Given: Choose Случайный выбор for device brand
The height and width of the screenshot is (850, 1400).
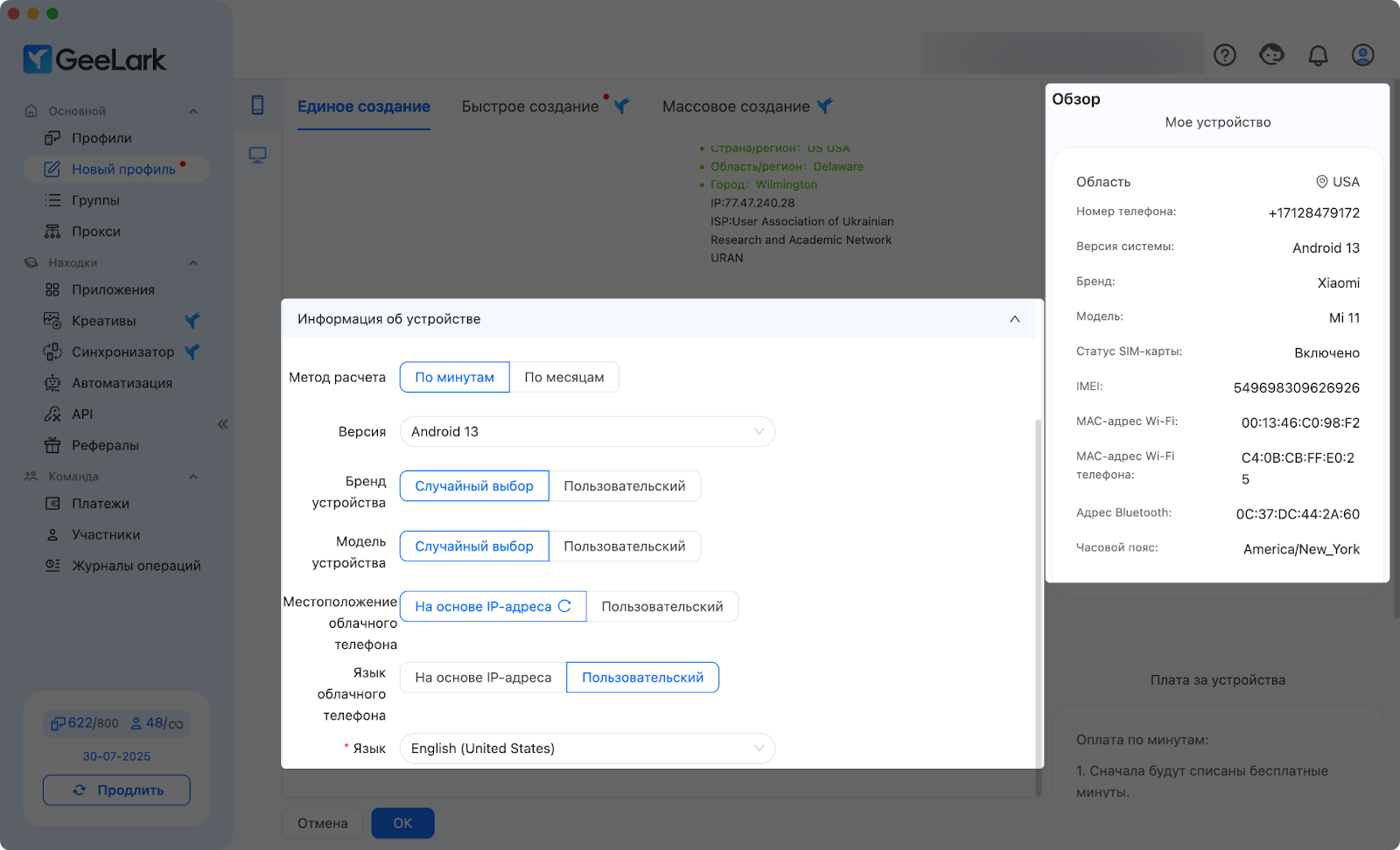Looking at the screenshot, I should pyautogui.click(x=474, y=486).
